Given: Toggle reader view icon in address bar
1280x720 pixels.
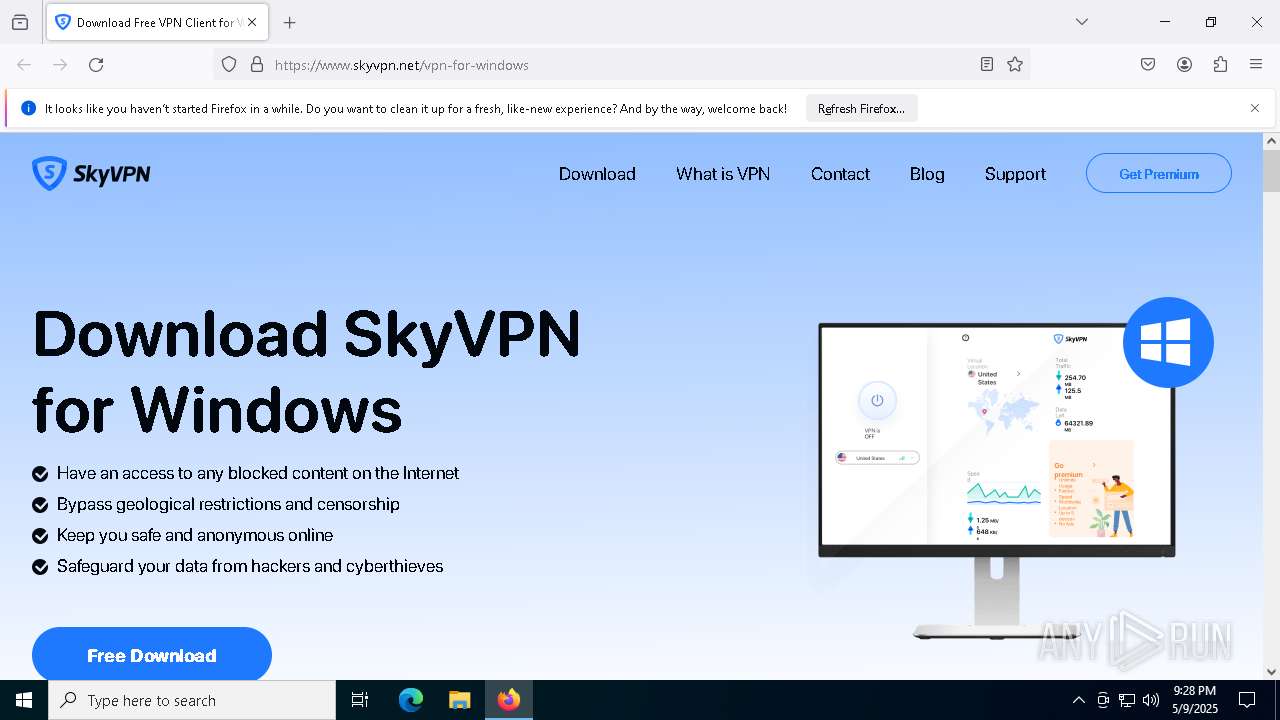Looking at the screenshot, I should (x=987, y=65).
